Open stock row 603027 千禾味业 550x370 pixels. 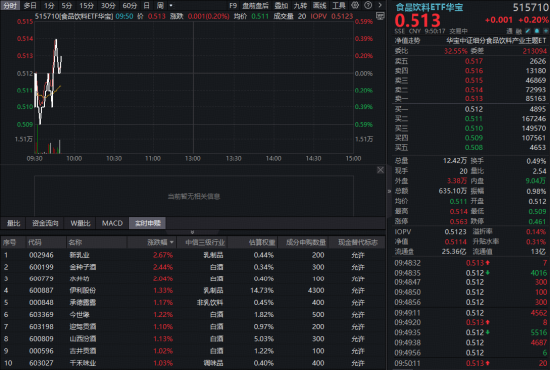click(x=193, y=363)
